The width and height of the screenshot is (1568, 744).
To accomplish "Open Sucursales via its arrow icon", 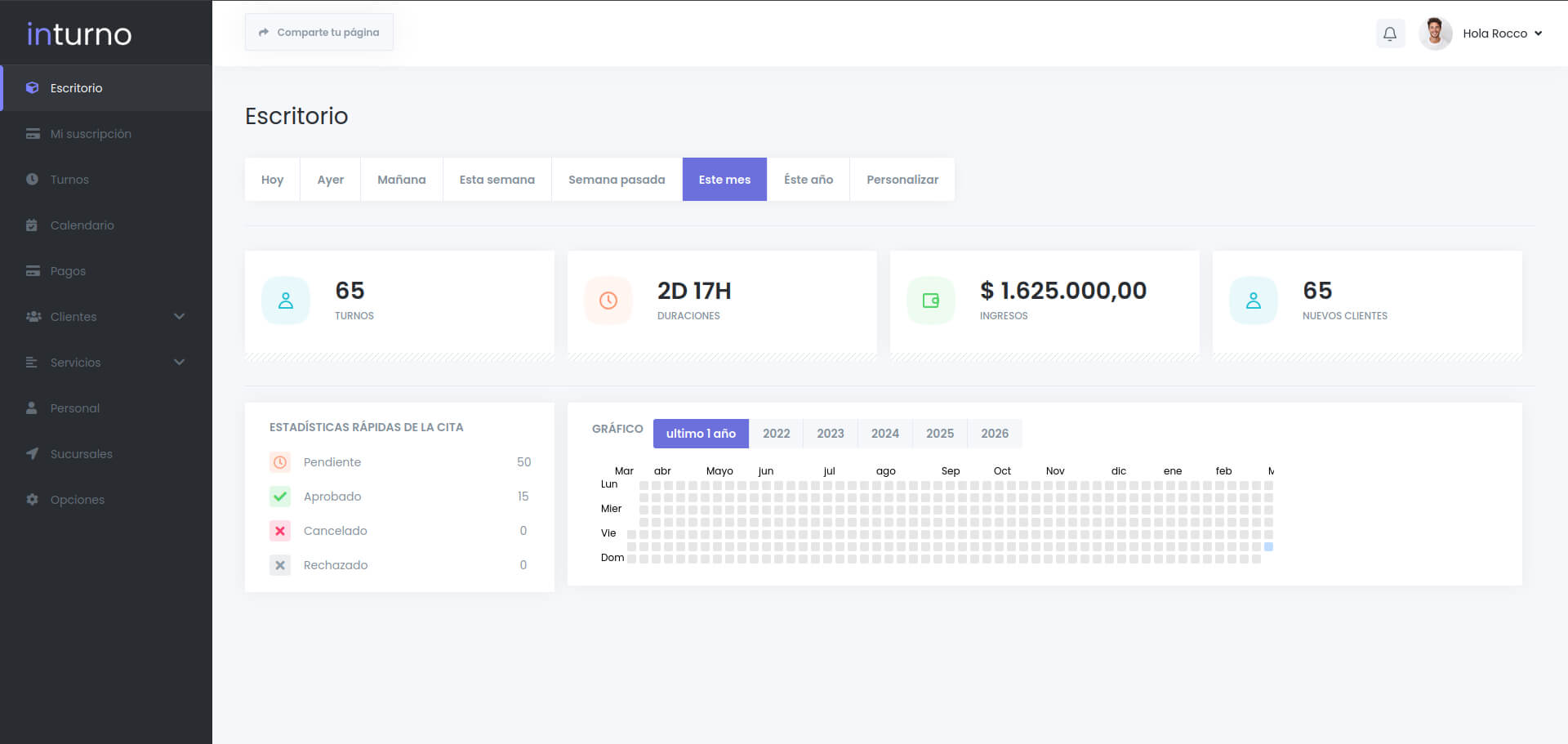I will 32,454.
